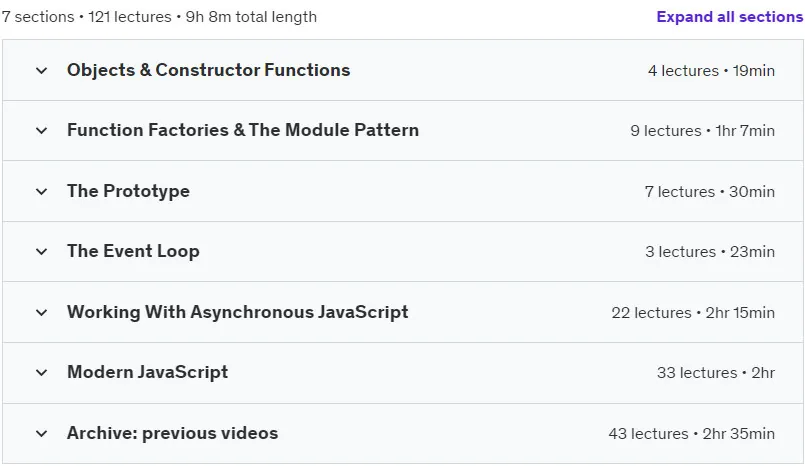Image resolution: width=805 pixels, height=466 pixels.
Task: Select the Objects & Constructor Functions title
Action: click(x=208, y=70)
